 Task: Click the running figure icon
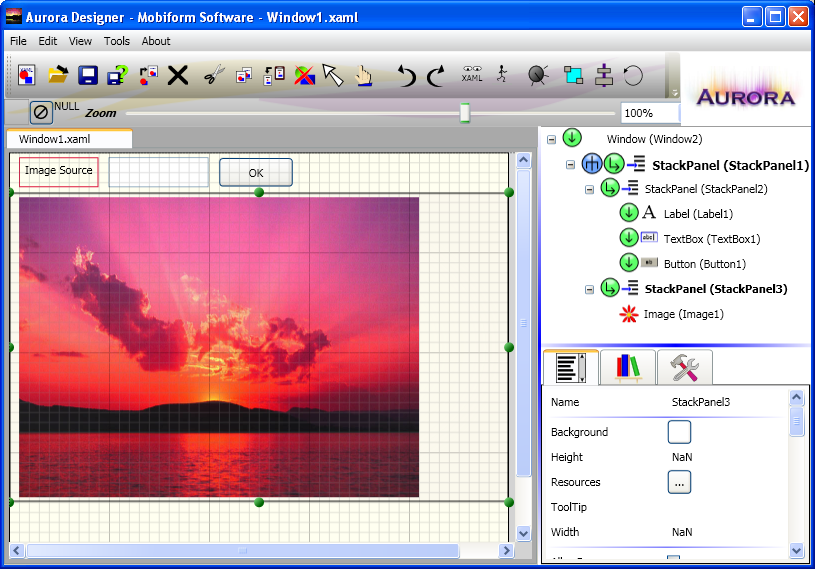[502, 74]
